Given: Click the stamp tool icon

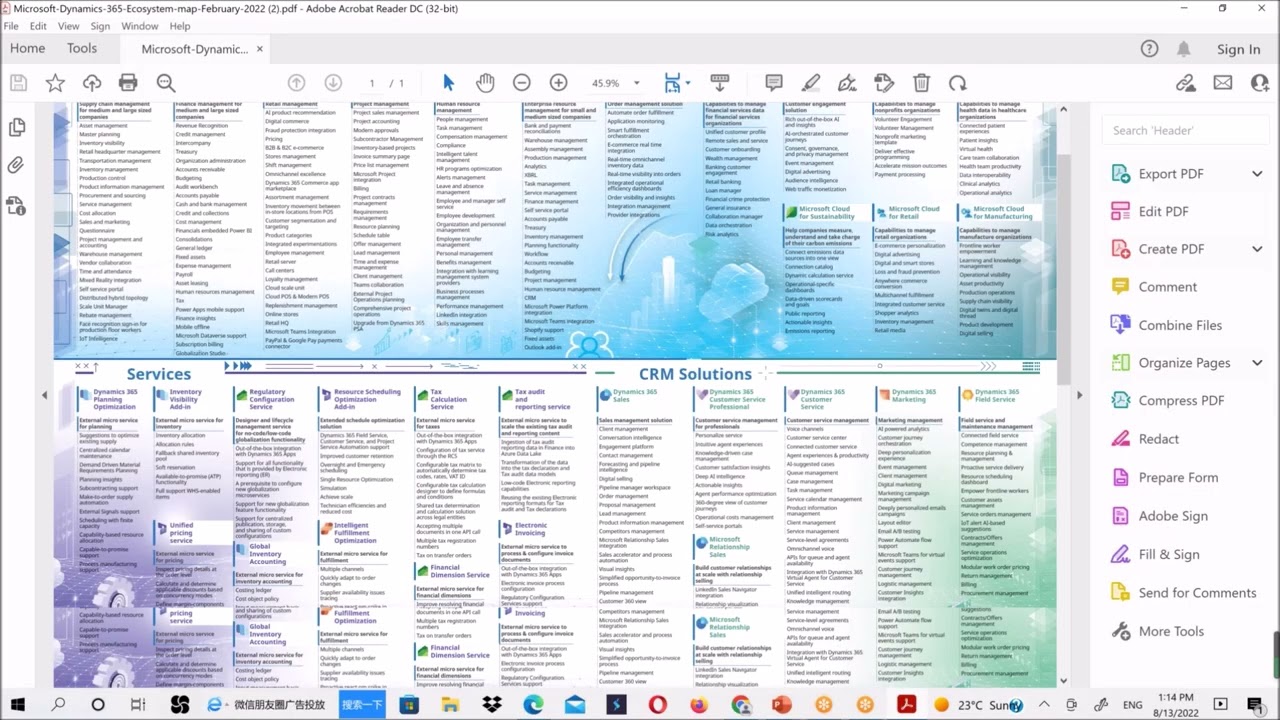Looking at the screenshot, I should [x=884, y=83].
